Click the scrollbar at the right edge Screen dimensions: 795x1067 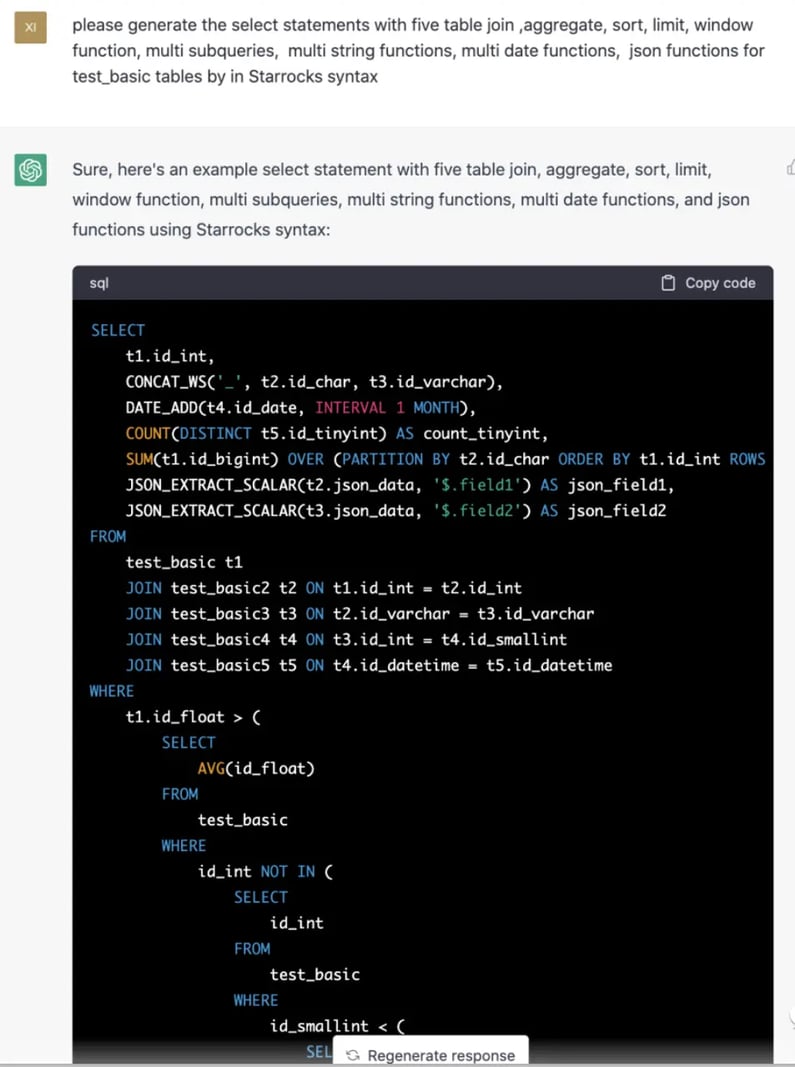tap(792, 500)
